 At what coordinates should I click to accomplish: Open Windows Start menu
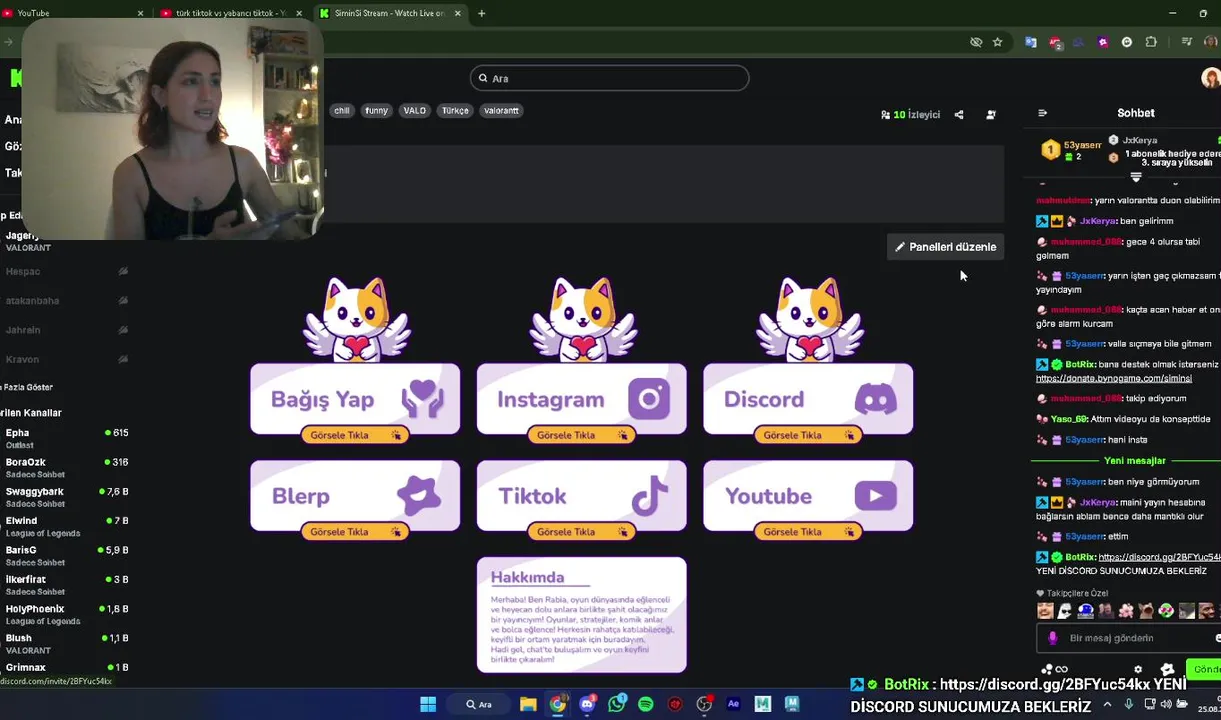pyautogui.click(x=428, y=705)
